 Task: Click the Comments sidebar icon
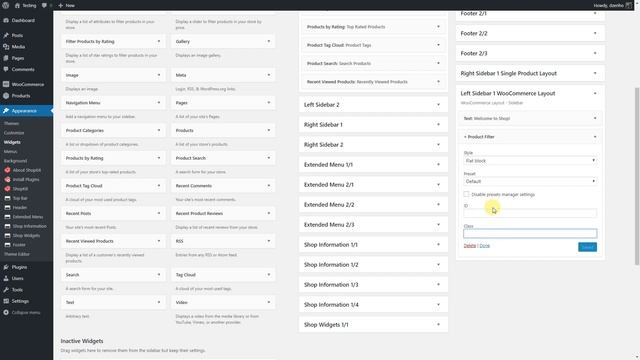click(6, 70)
